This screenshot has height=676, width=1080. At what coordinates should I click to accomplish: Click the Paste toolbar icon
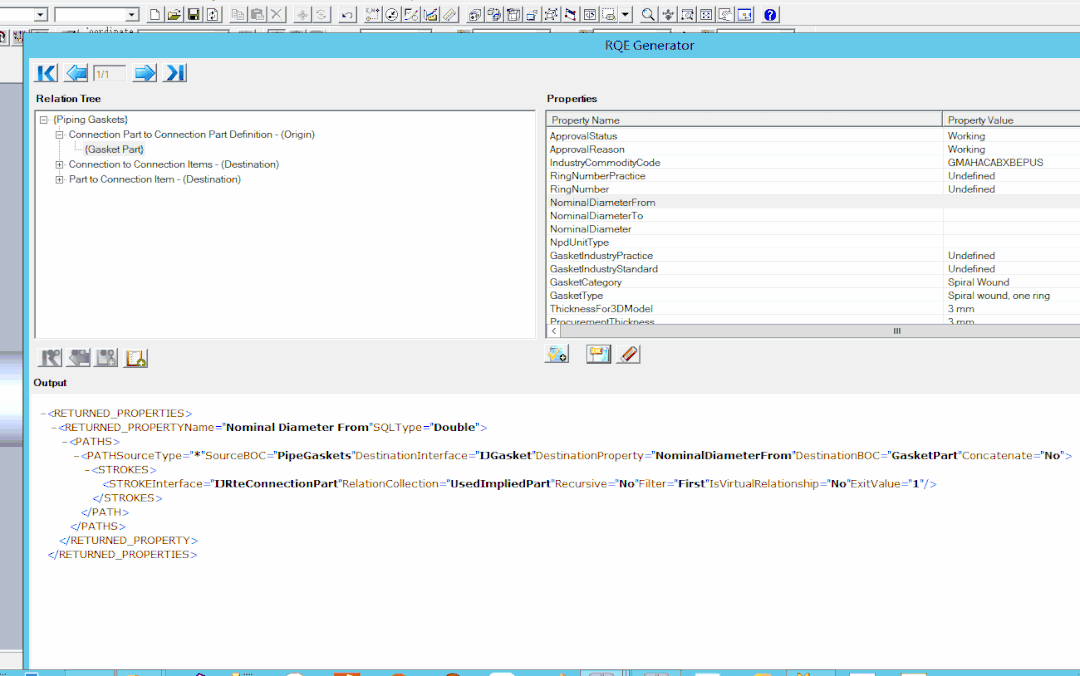258,14
